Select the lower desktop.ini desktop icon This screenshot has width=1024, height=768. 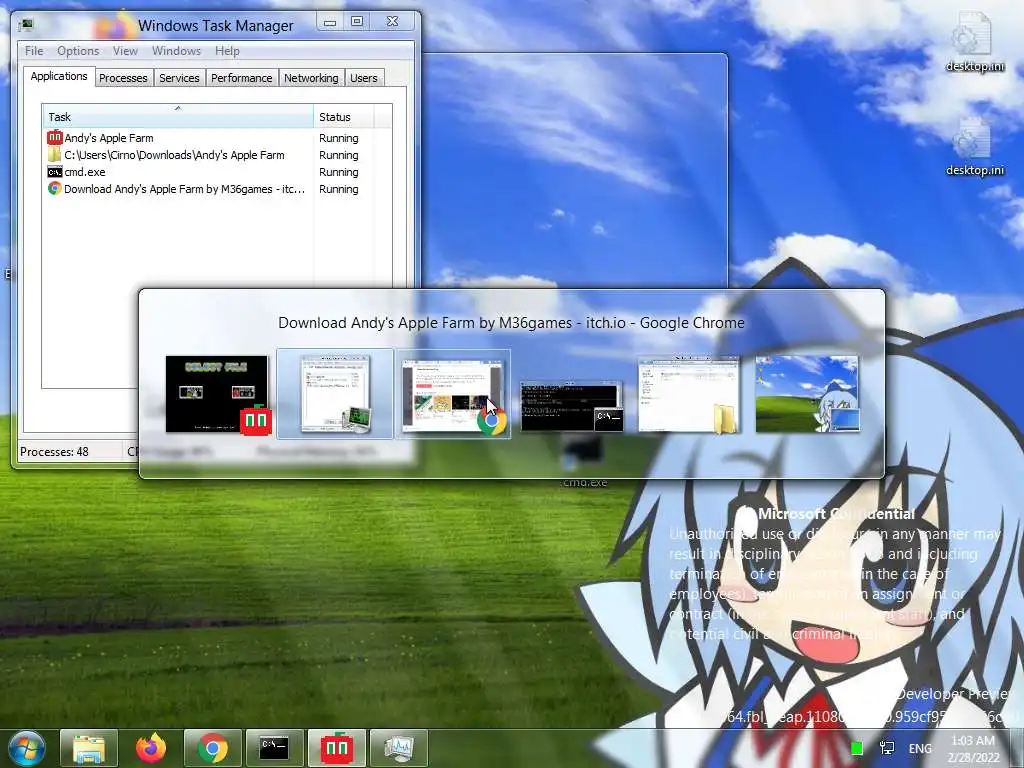coord(974,146)
